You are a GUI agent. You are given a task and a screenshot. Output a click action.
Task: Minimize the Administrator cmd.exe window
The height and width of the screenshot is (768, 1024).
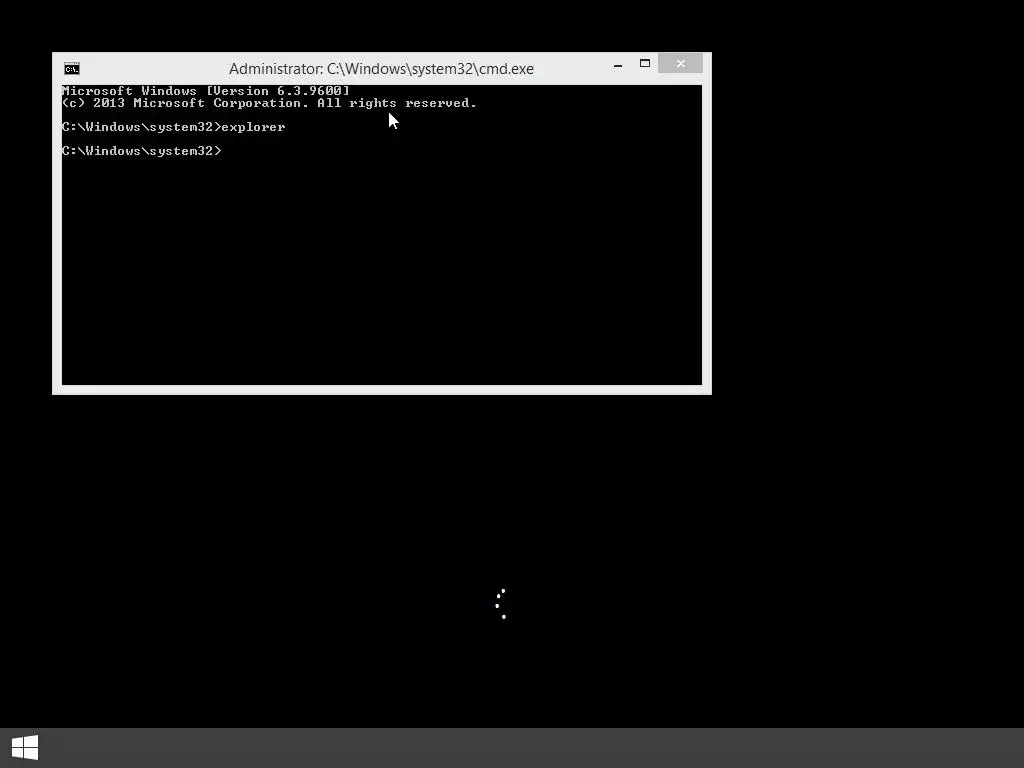[618, 64]
